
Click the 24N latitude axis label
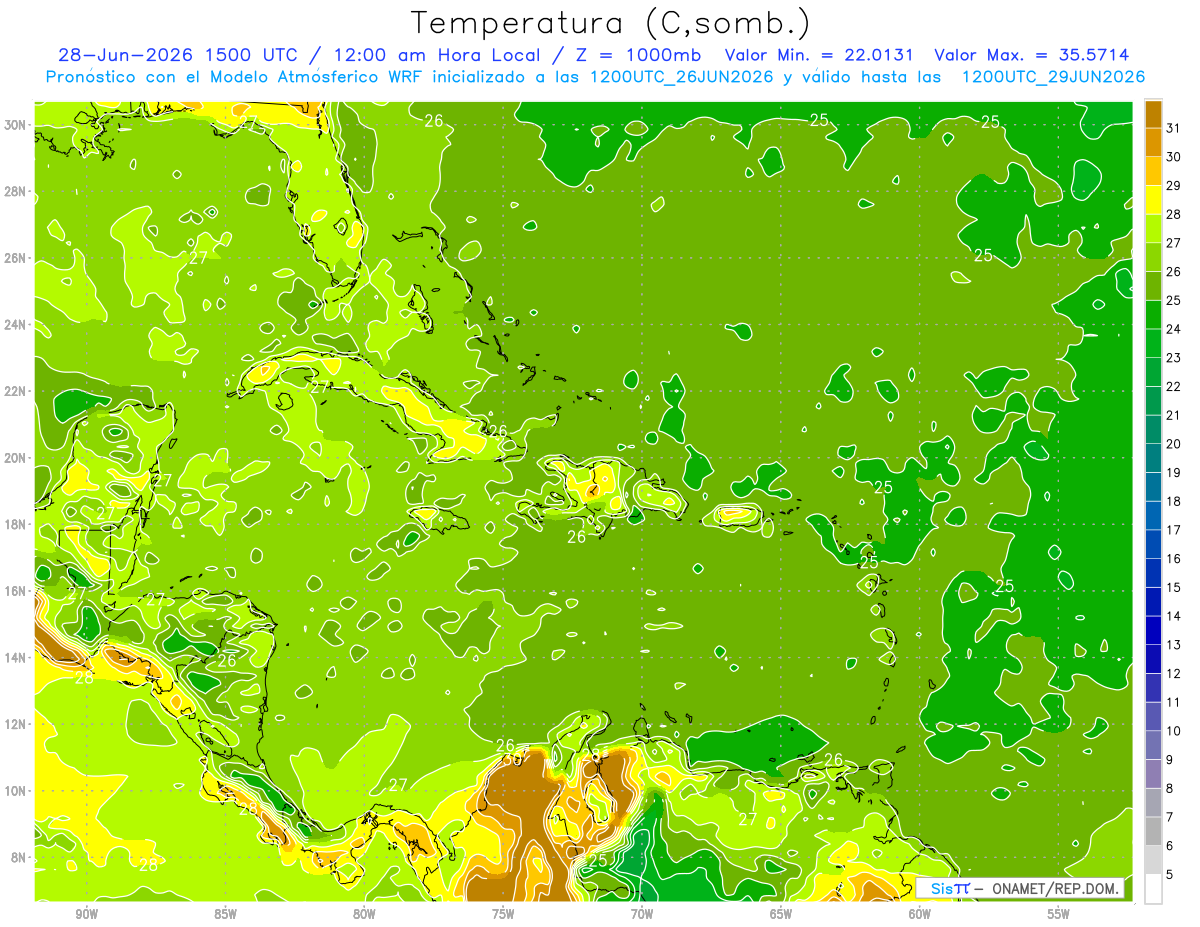[x=16, y=325]
